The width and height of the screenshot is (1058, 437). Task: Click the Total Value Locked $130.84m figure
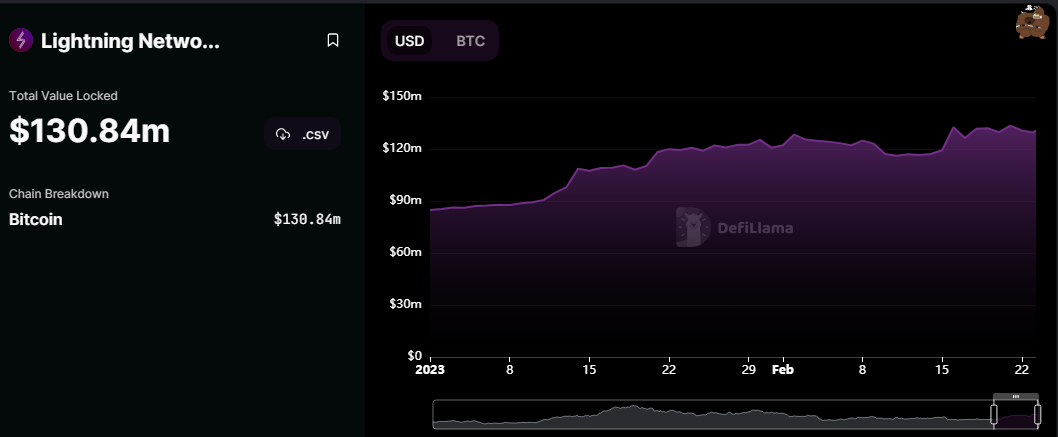click(90, 131)
